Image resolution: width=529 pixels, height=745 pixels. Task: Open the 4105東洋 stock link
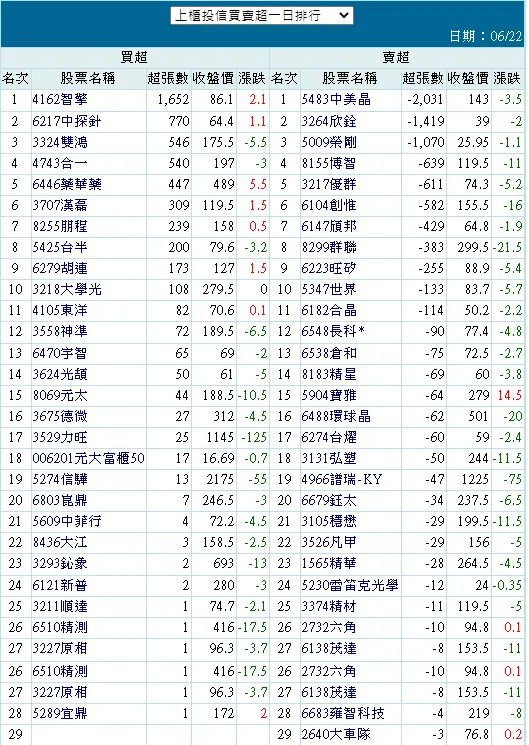pos(60,310)
